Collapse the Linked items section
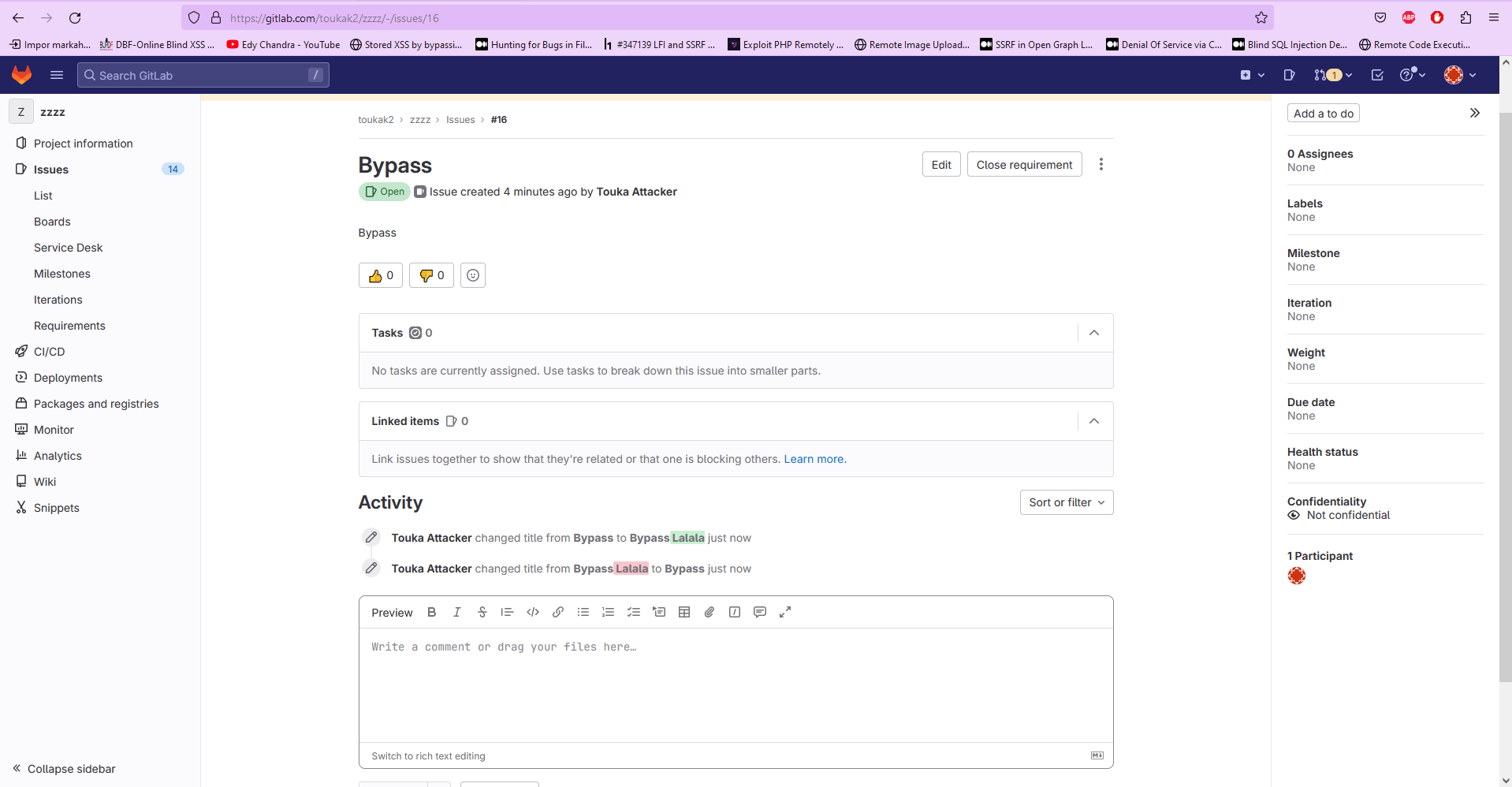The image size is (1512, 787). 1094,421
